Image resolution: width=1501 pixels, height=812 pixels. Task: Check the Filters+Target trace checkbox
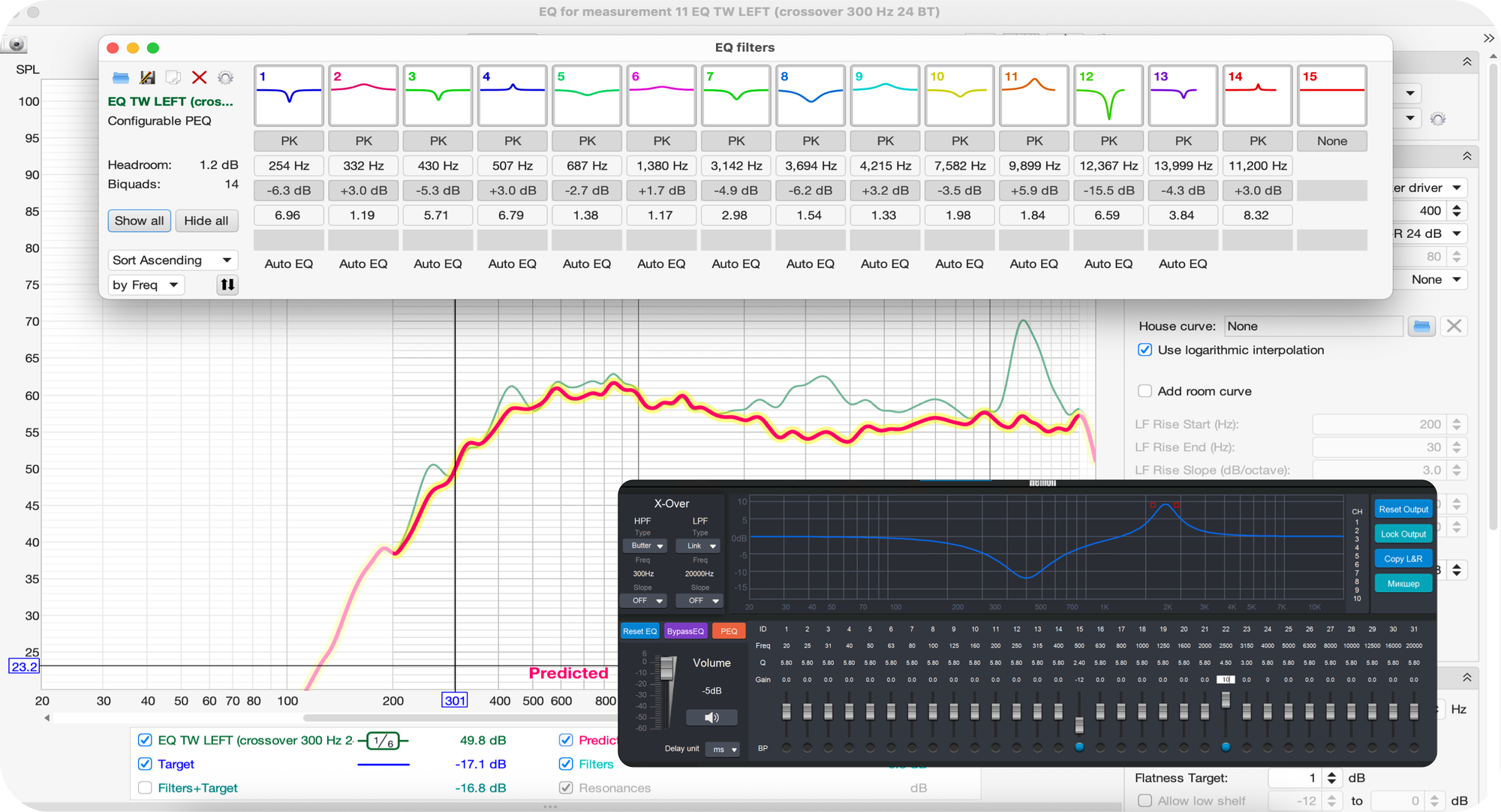coord(145,788)
